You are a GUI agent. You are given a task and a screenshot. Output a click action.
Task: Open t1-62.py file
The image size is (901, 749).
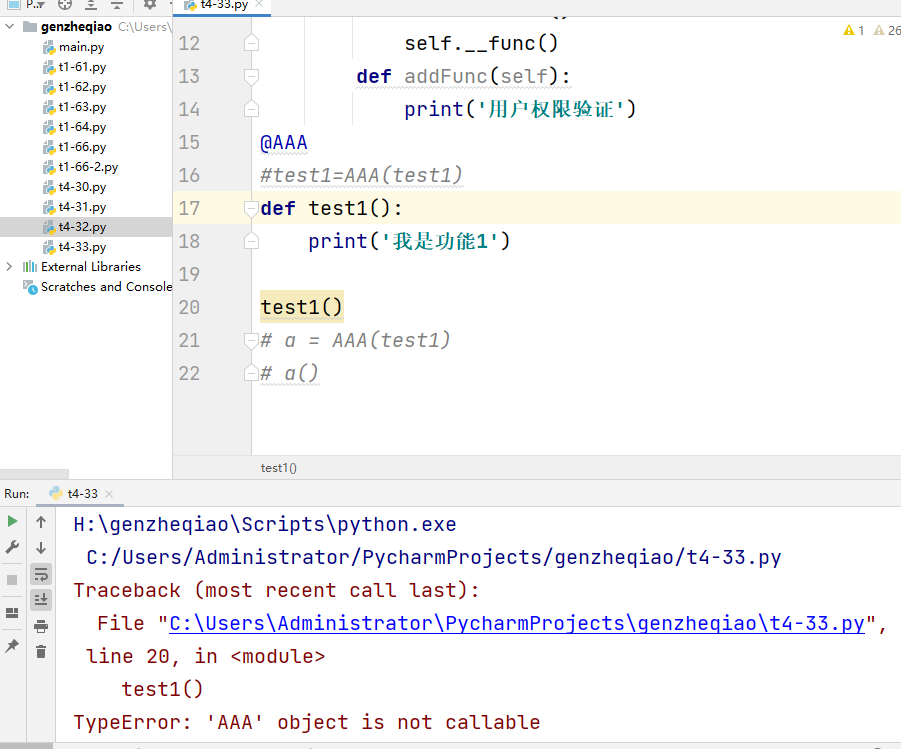pos(82,87)
